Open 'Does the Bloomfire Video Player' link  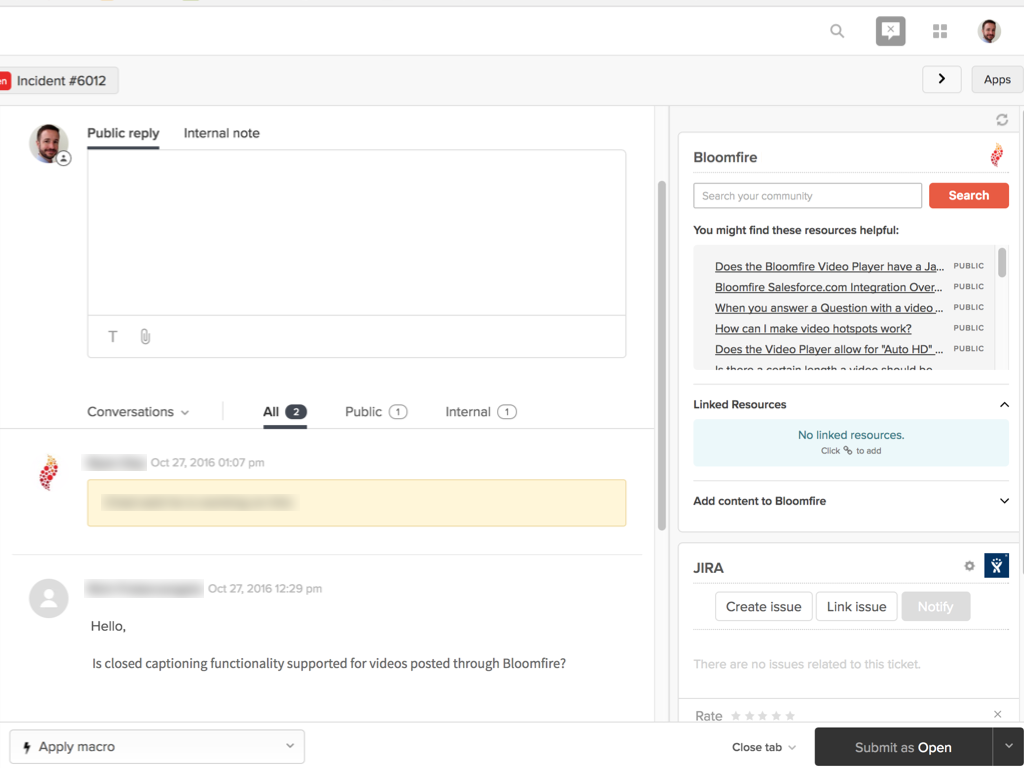point(829,266)
